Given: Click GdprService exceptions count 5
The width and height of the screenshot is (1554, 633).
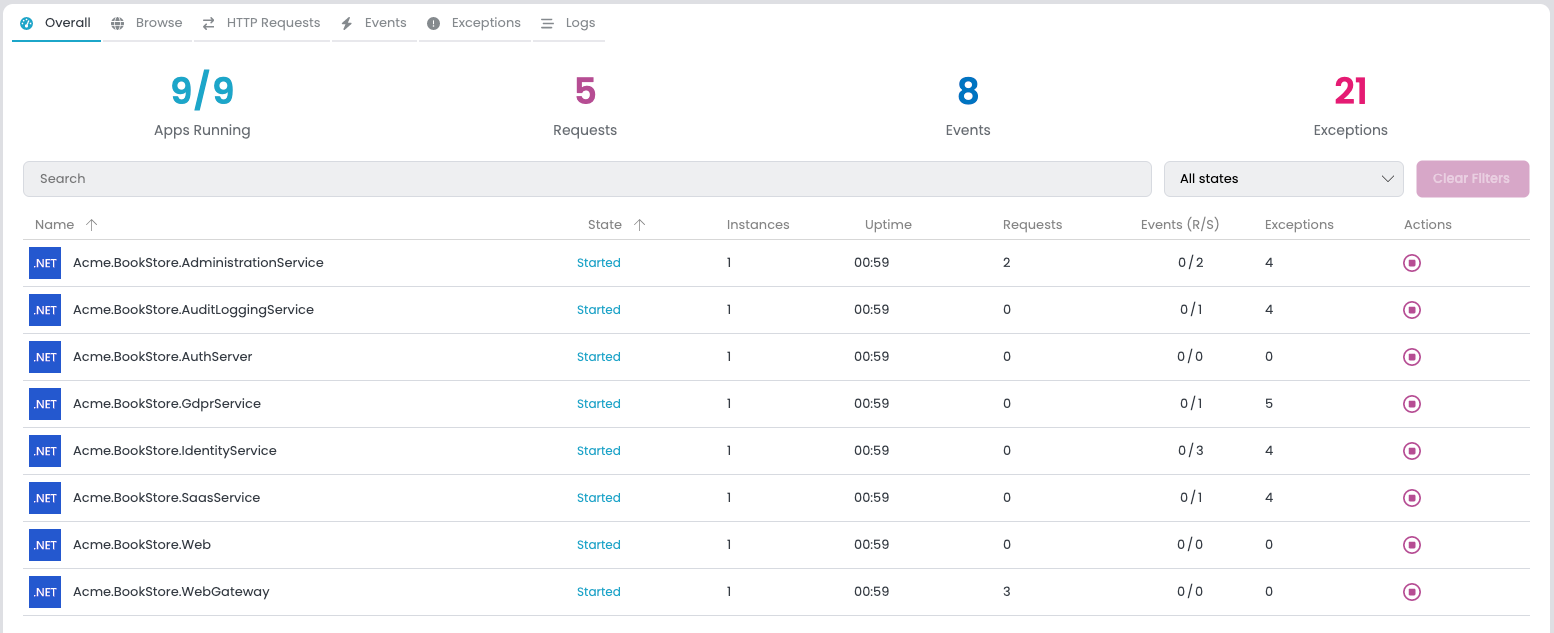Looking at the screenshot, I should click(1269, 404).
